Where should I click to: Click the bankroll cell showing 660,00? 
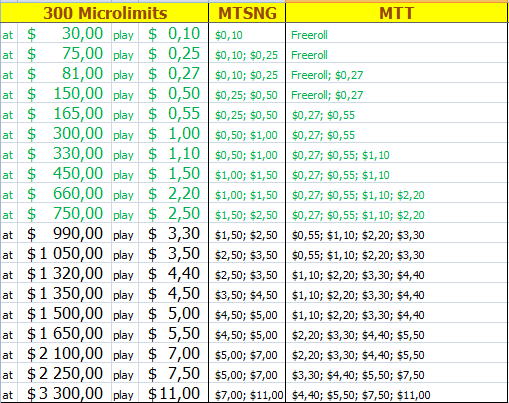click(x=64, y=193)
